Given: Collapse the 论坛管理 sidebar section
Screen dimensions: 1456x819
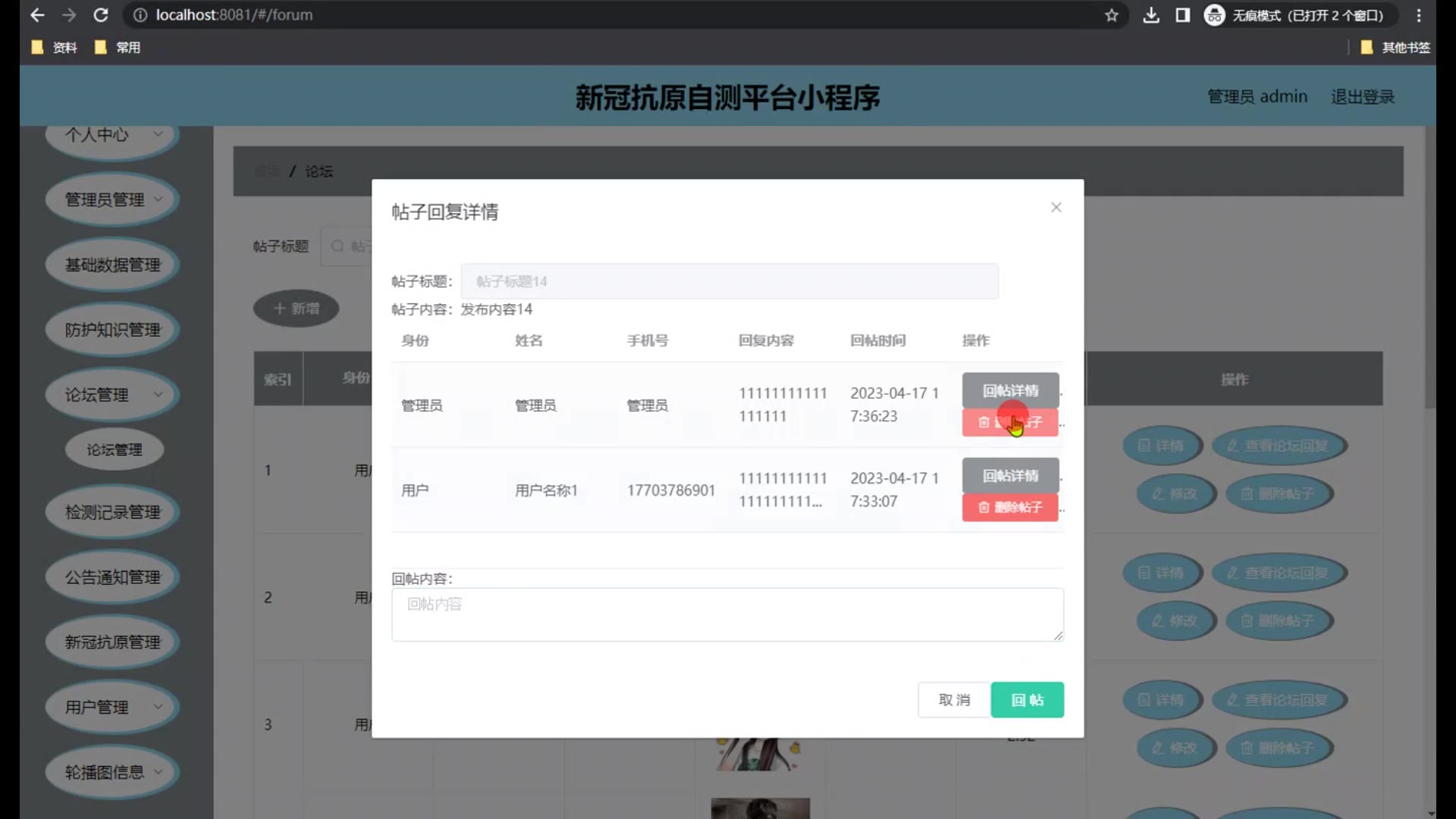Looking at the screenshot, I should point(112,394).
